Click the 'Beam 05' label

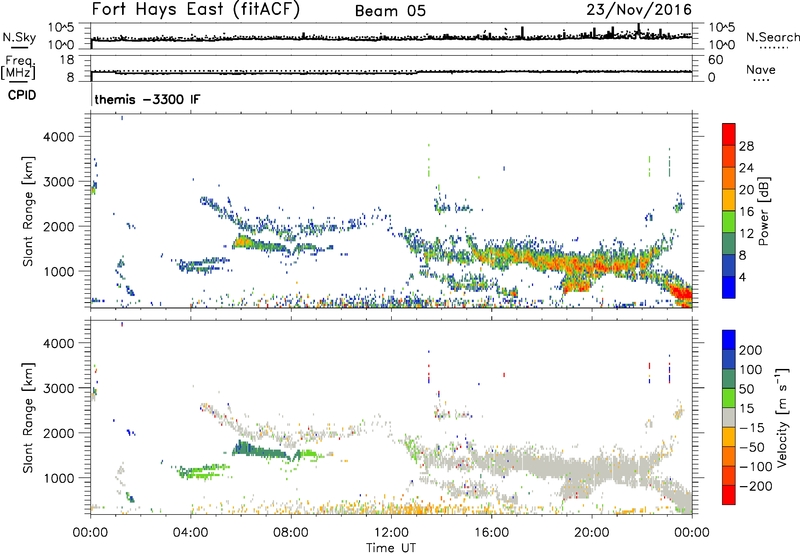coord(390,11)
